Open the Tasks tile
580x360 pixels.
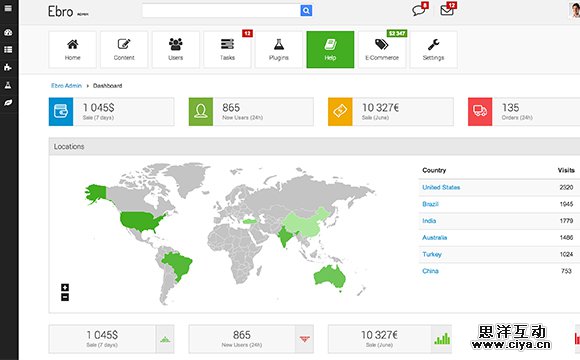(x=227, y=50)
